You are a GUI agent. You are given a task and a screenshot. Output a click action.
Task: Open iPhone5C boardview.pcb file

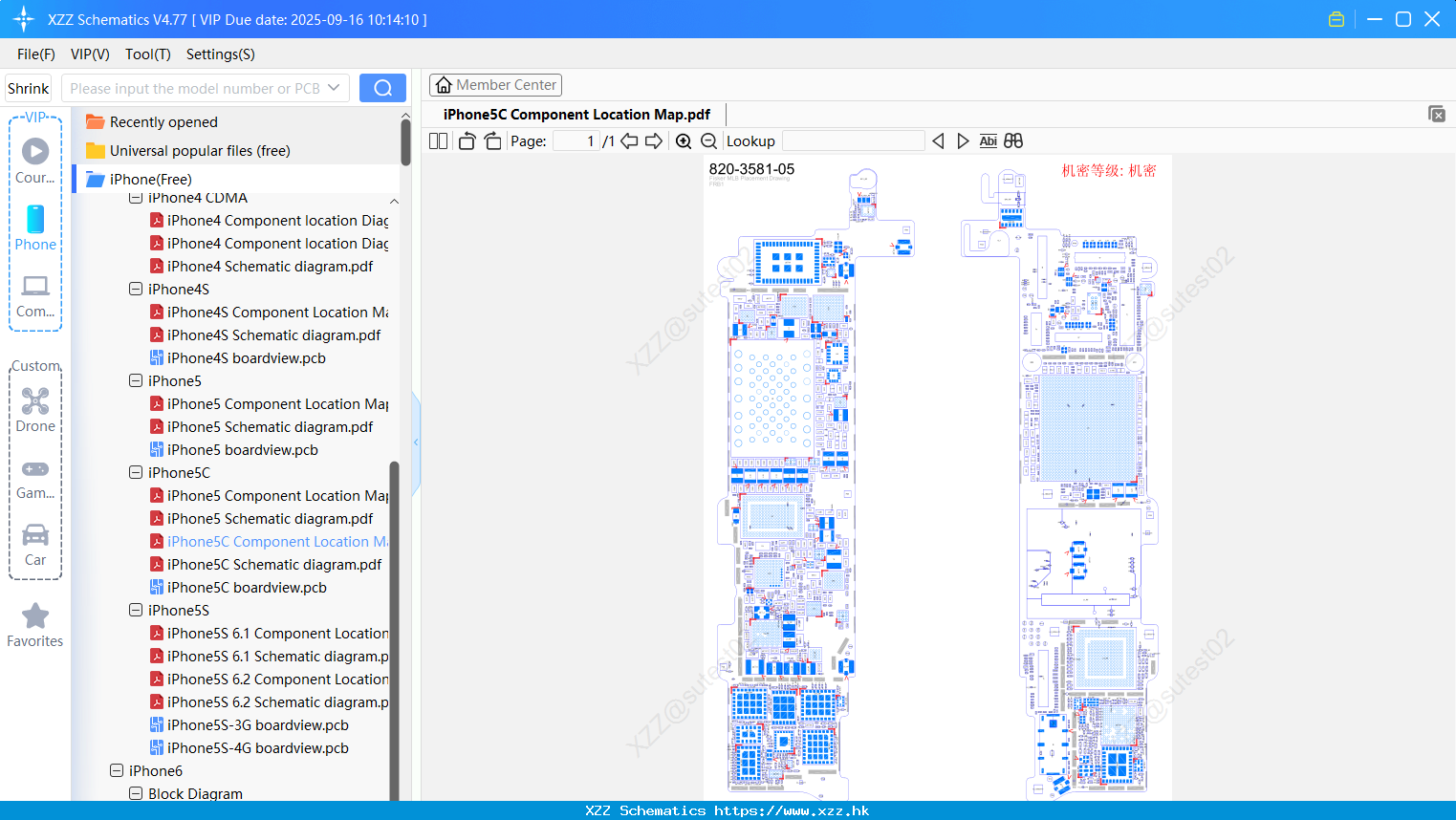pos(247,588)
